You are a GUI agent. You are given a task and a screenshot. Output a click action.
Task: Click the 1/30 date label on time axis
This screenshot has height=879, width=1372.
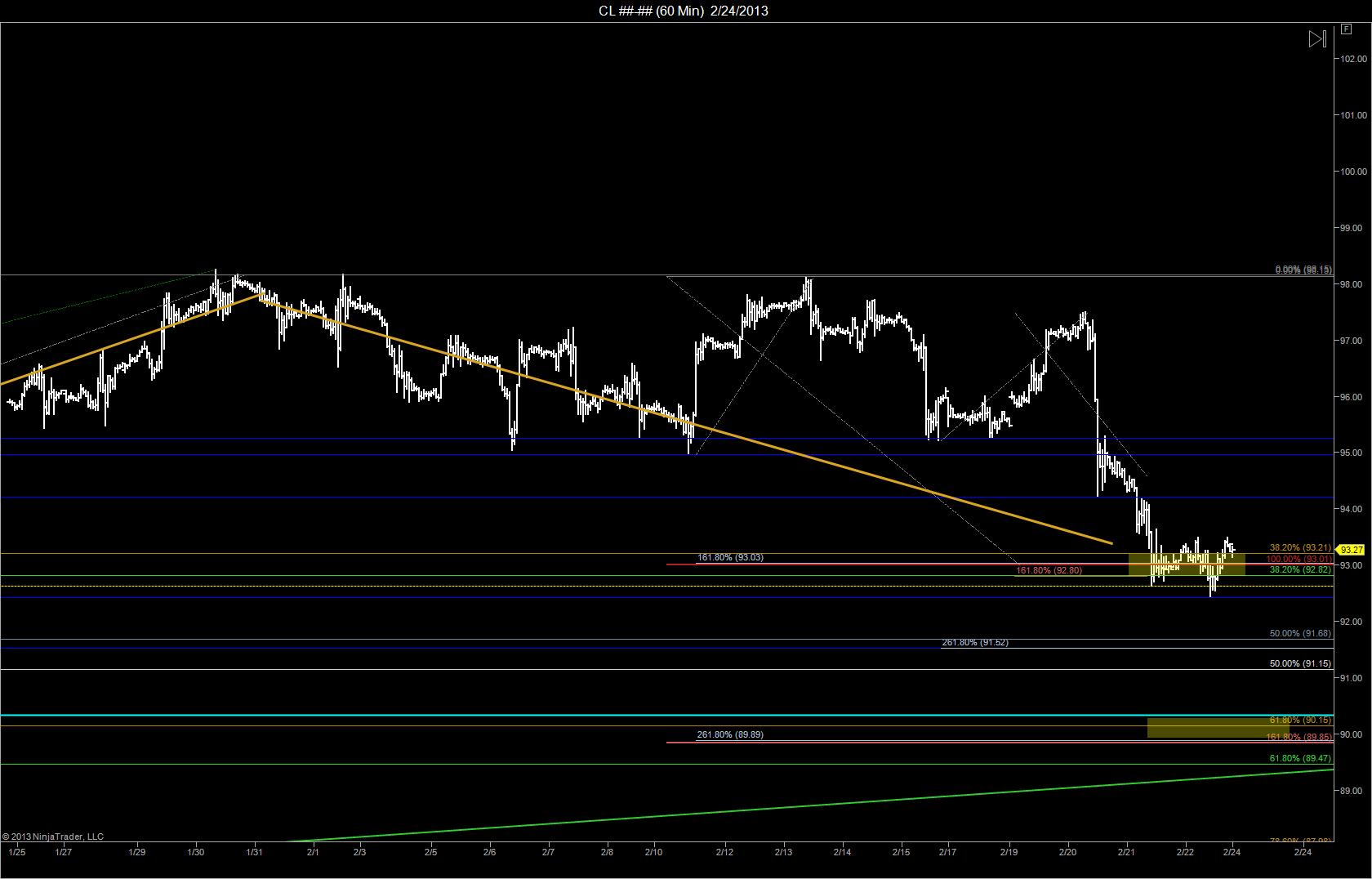tap(196, 852)
